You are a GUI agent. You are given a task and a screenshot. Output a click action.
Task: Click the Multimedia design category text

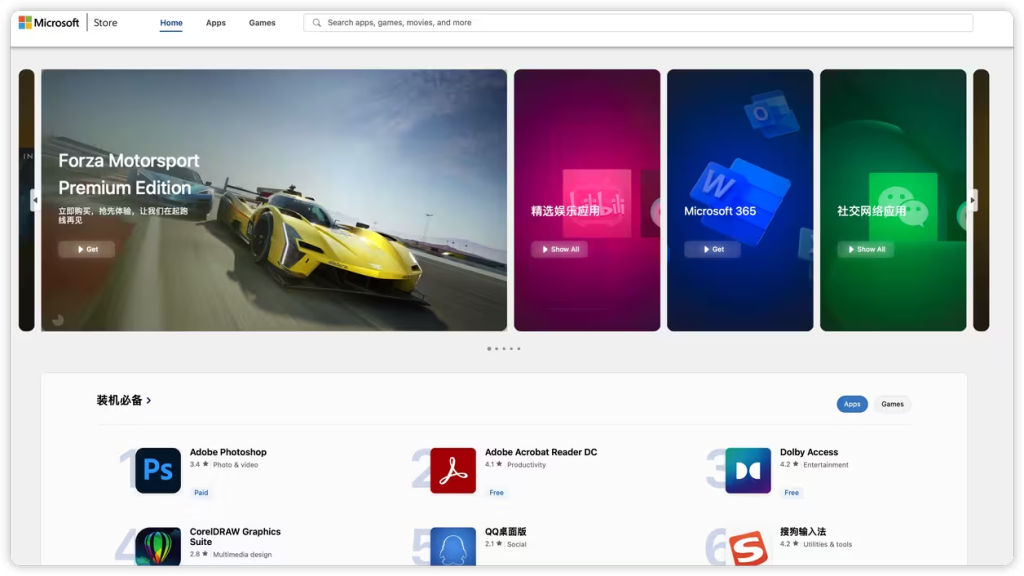pos(242,554)
